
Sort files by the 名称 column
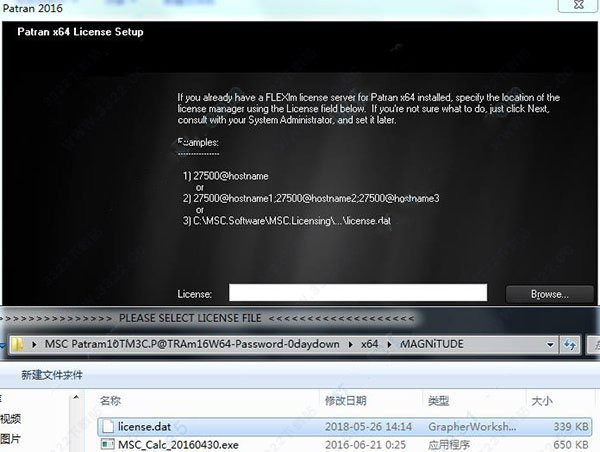pos(110,401)
